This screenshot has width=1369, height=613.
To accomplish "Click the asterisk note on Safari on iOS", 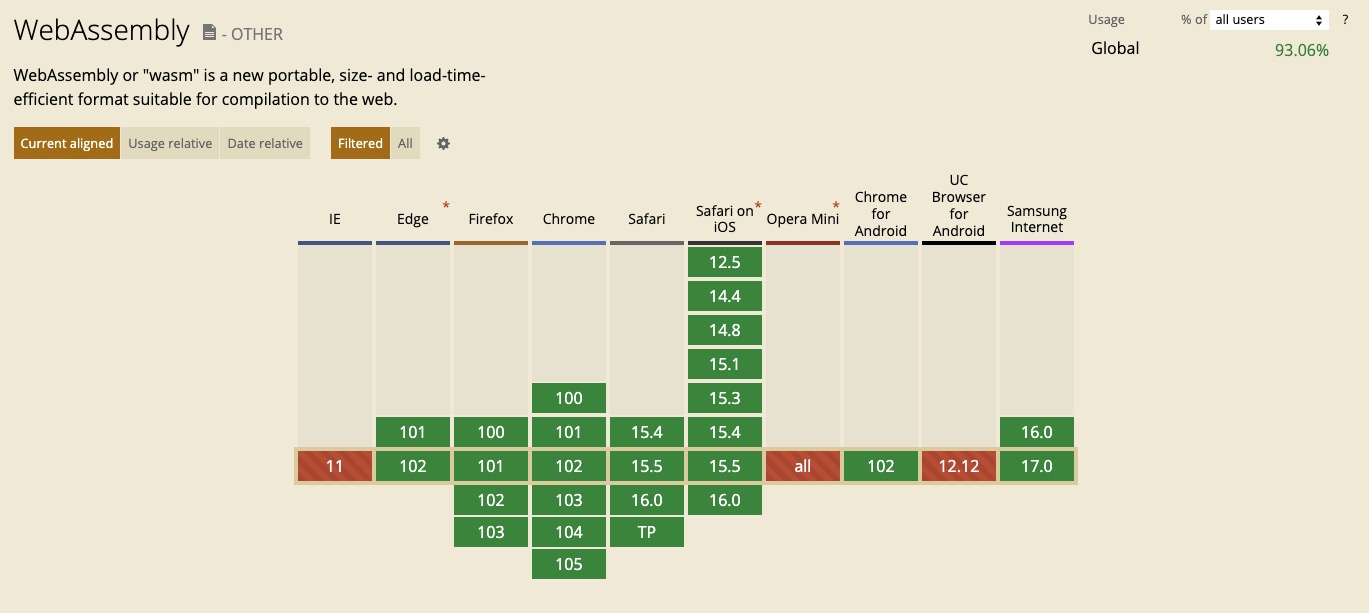I will pyautogui.click(x=758, y=206).
